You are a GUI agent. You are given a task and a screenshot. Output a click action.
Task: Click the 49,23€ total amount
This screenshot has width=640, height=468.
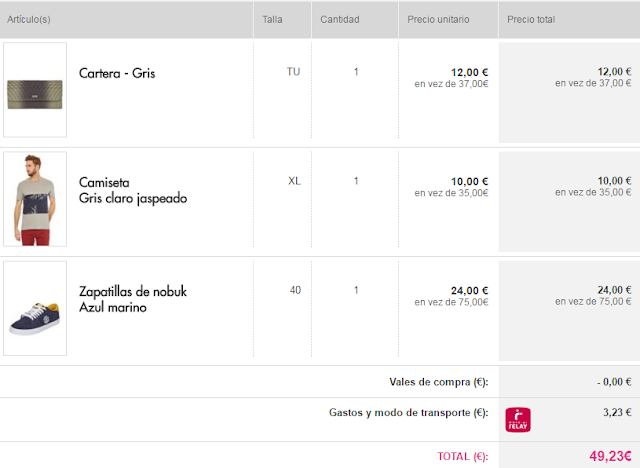[x=609, y=455]
